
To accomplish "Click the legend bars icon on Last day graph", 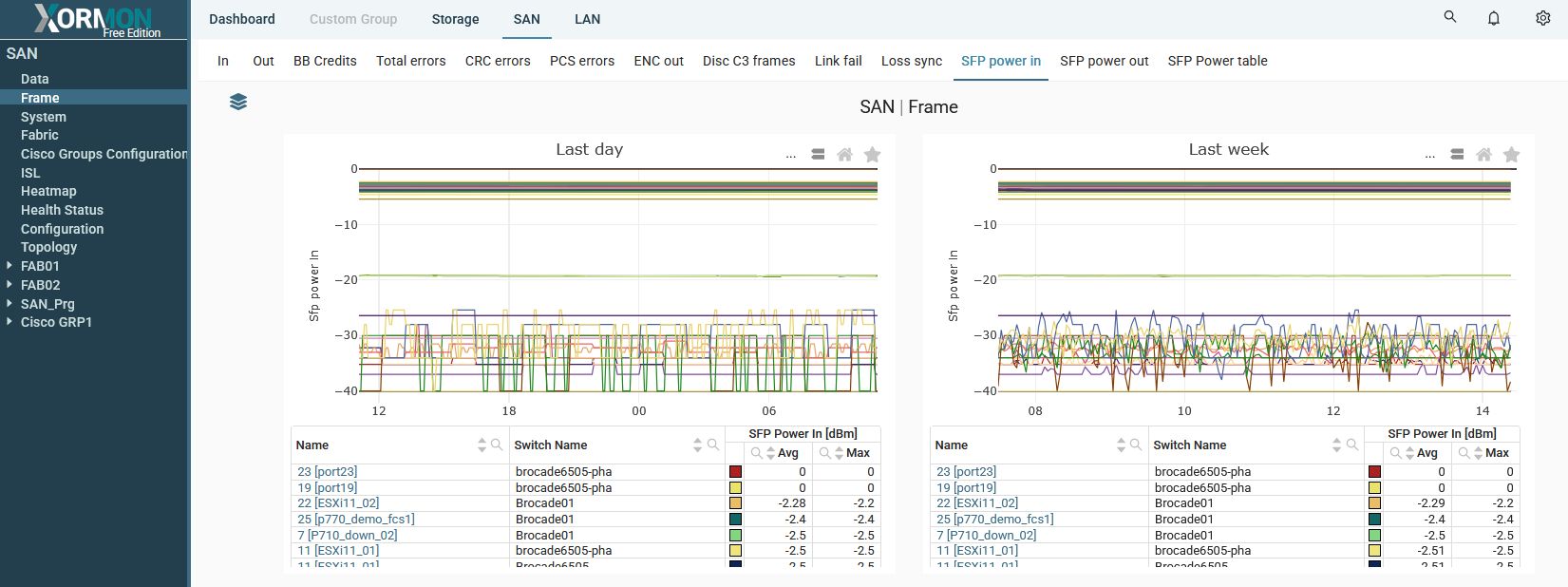I will pyautogui.click(x=818, y=155).
